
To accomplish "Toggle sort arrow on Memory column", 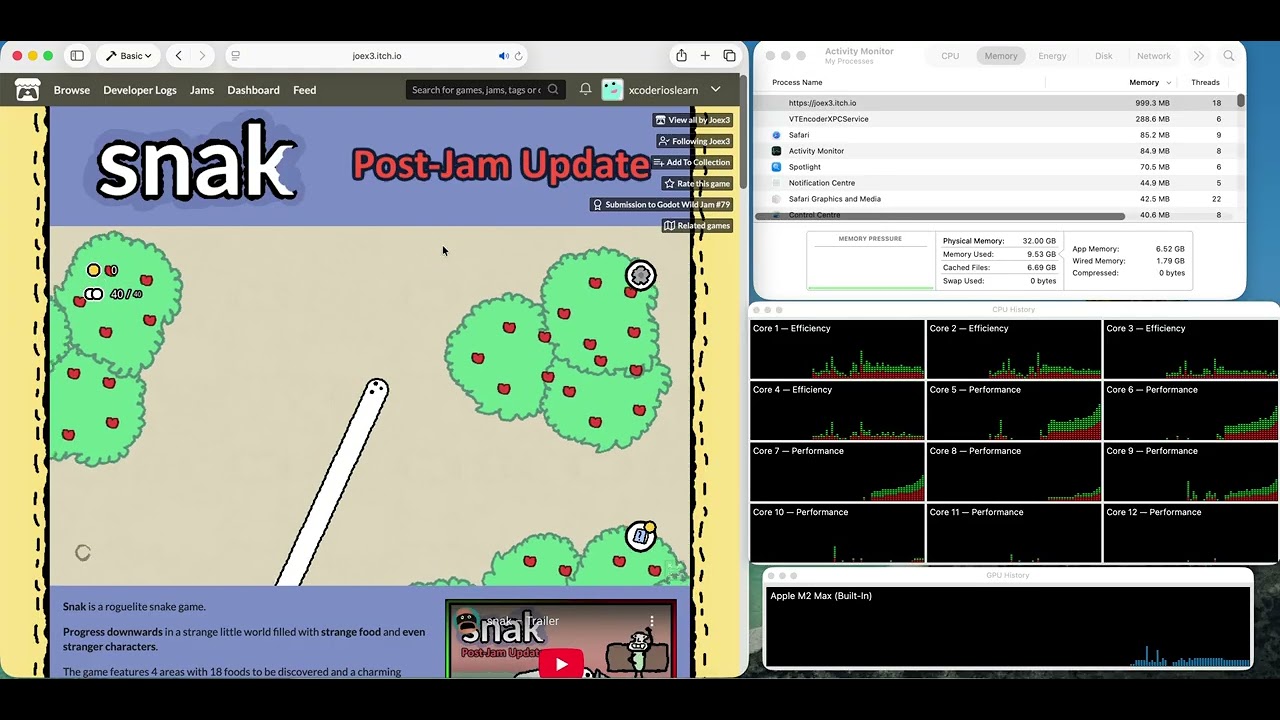I will (x=1167, y=83).
